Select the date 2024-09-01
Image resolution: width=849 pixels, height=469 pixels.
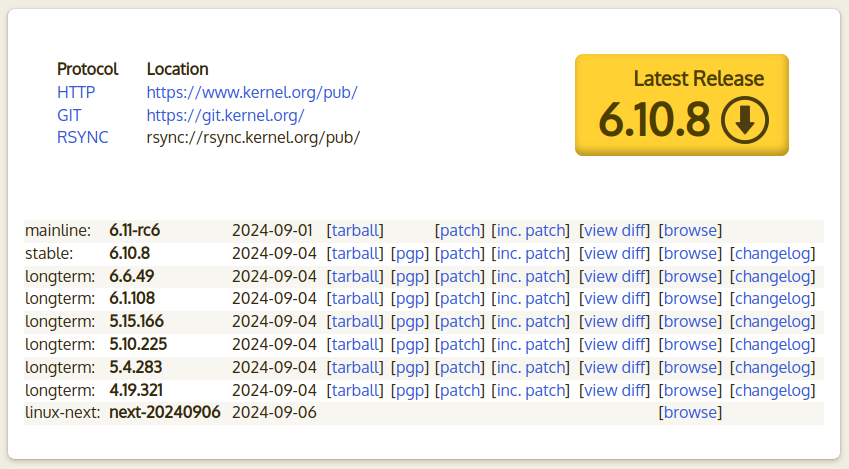(272, 230)
